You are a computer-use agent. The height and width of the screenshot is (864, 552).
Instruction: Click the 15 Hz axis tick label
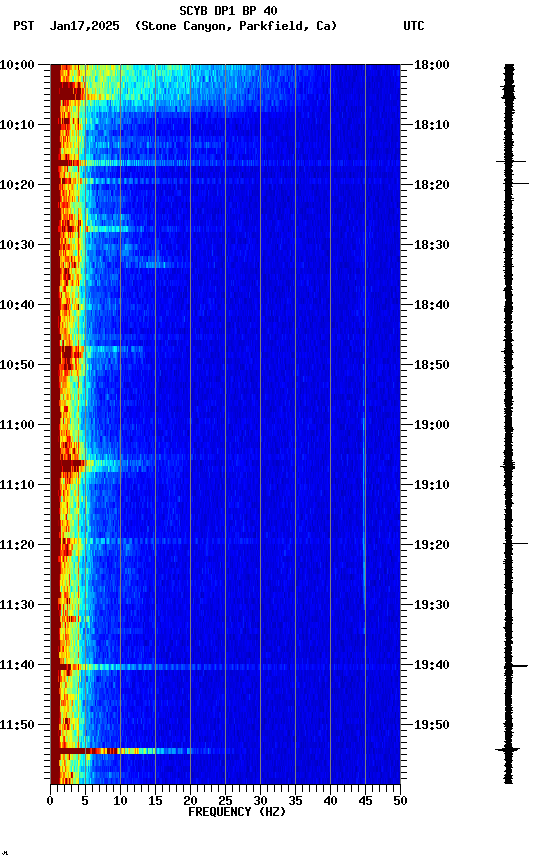point(155,801)
